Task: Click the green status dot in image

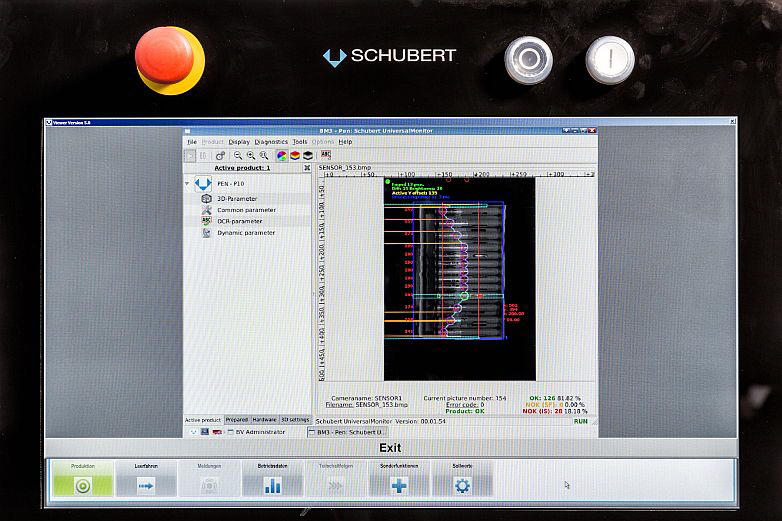Action: (388, 182)
